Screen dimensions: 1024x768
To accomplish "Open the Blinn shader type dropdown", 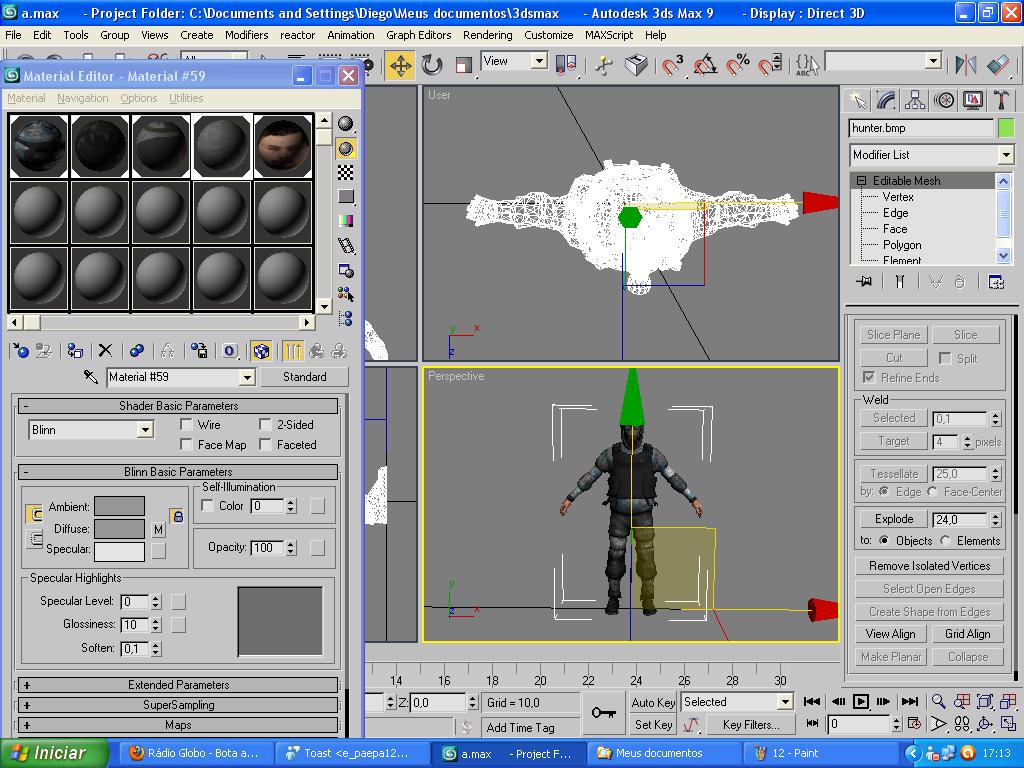I will click(144, 430).
